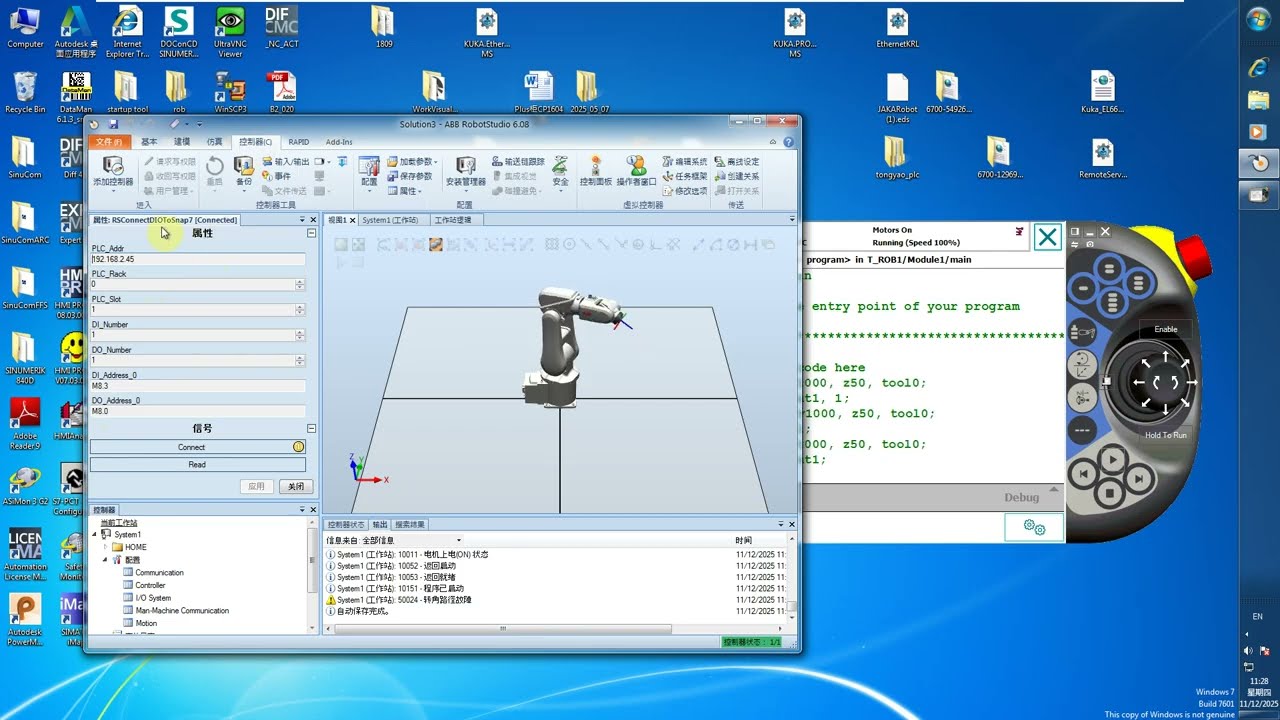This screenshot has width=1280, height=720.
Task: Switch to the RAPID ribbon tab
Action: tap(299, 142)
